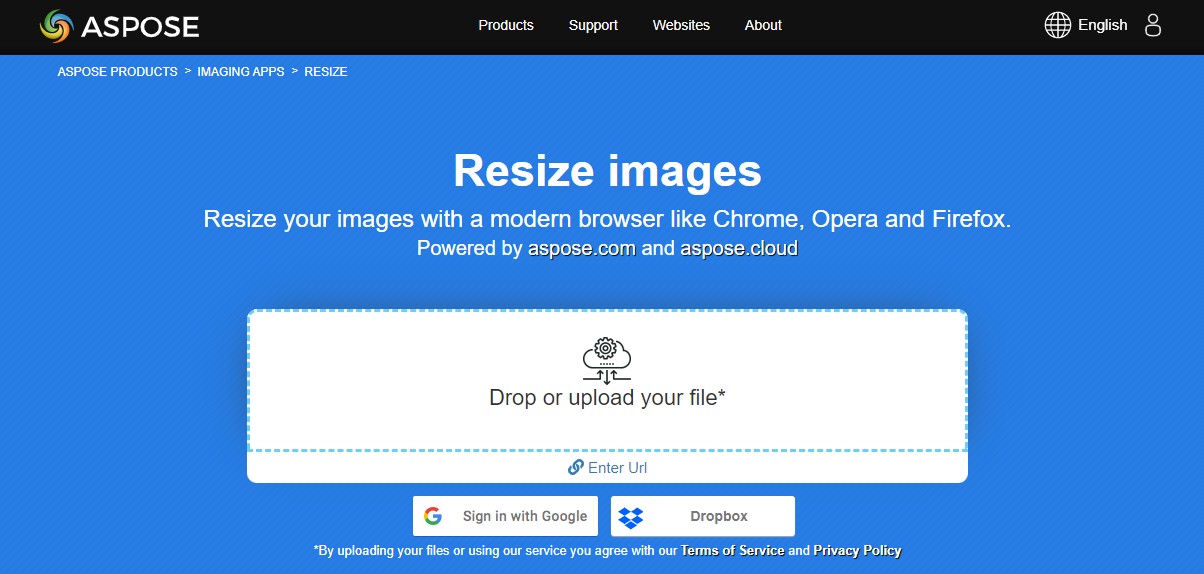Open the user account profile icon
Screen dimensions: 1204x574
1153,25
